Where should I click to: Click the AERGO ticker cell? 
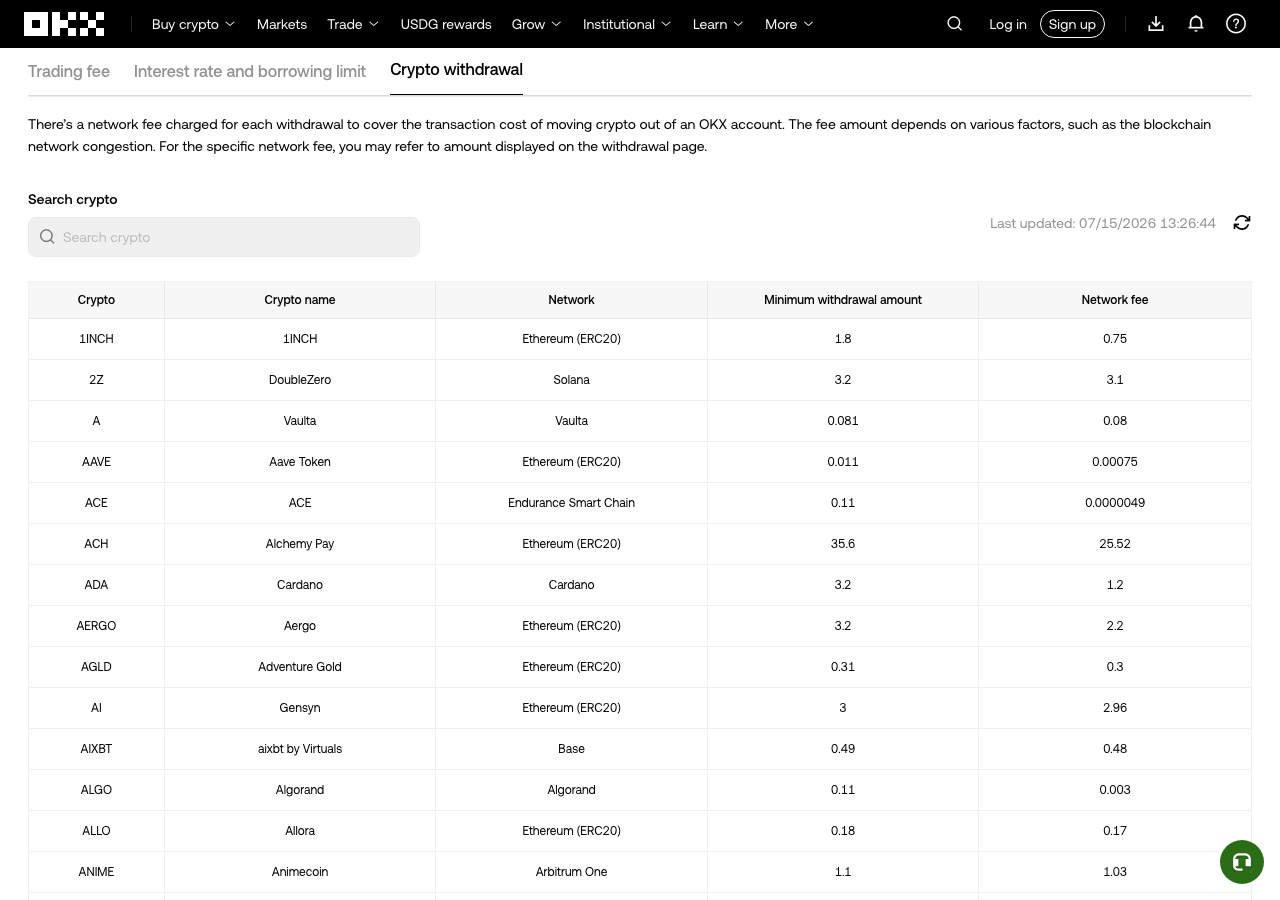coord(96,626)
